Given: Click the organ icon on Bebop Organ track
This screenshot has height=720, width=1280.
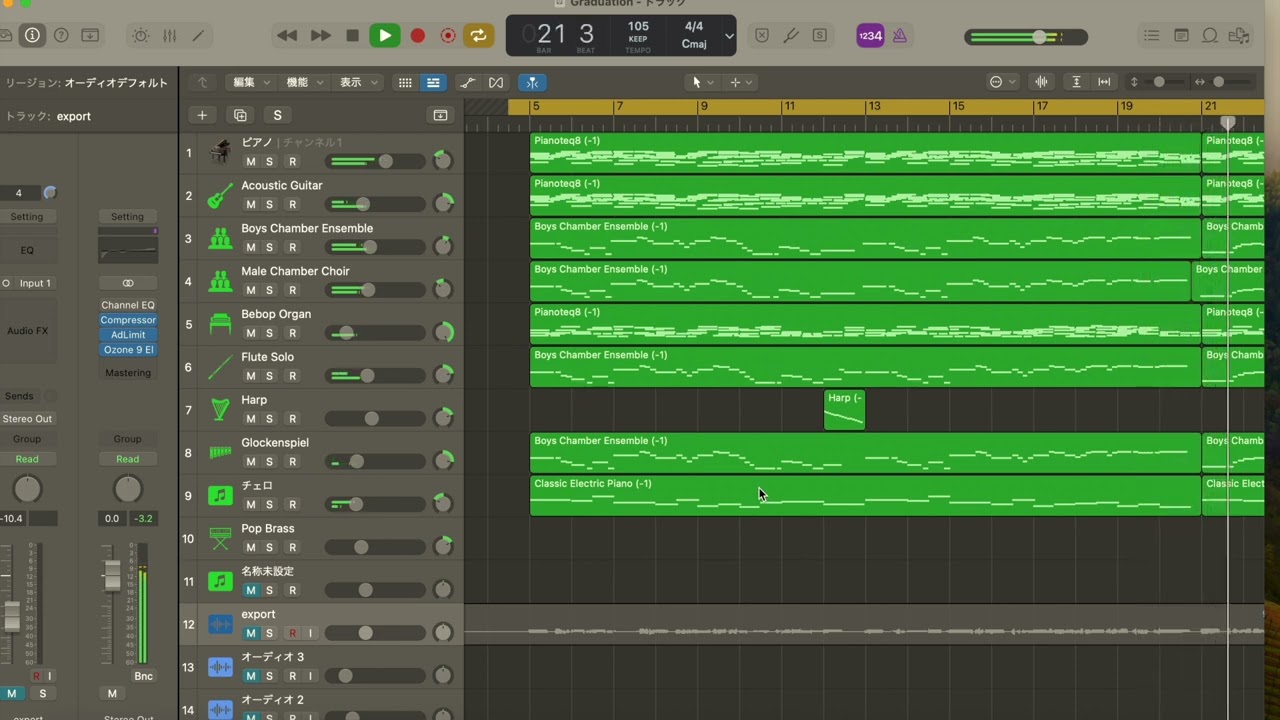Looking at the screenshot, I should 220,324.
